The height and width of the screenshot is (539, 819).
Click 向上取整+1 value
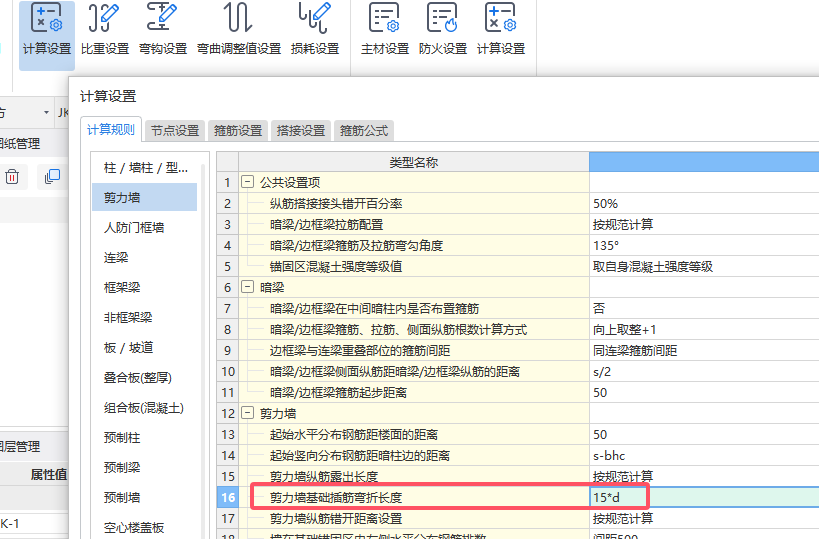tap(704, 329)
